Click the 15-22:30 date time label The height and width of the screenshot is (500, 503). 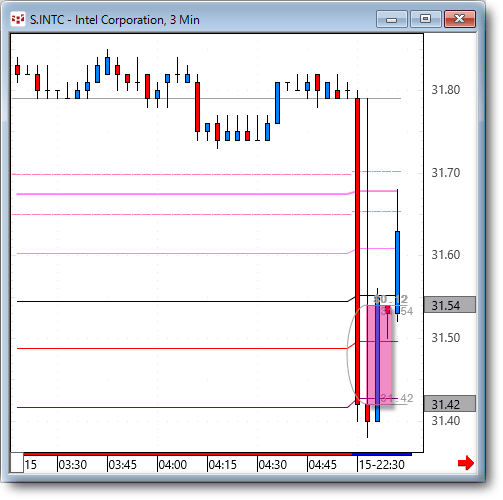tap(382, 464)
